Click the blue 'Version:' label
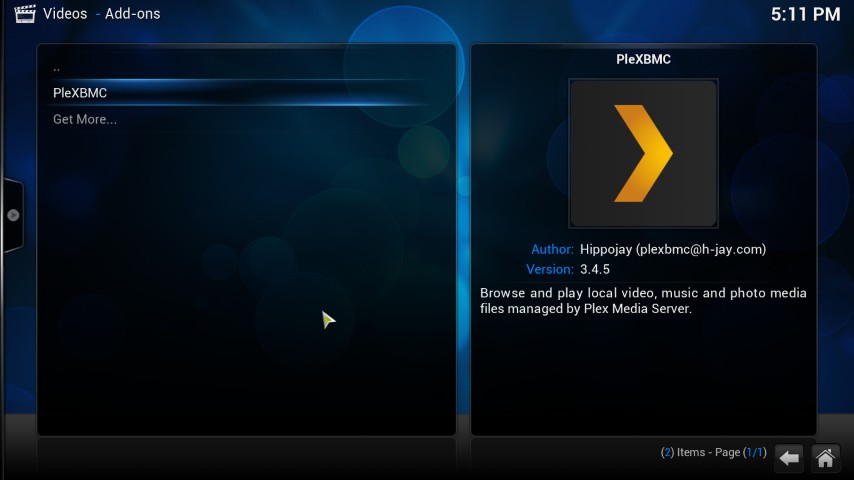854x480 pixels. tap(550, 269)
